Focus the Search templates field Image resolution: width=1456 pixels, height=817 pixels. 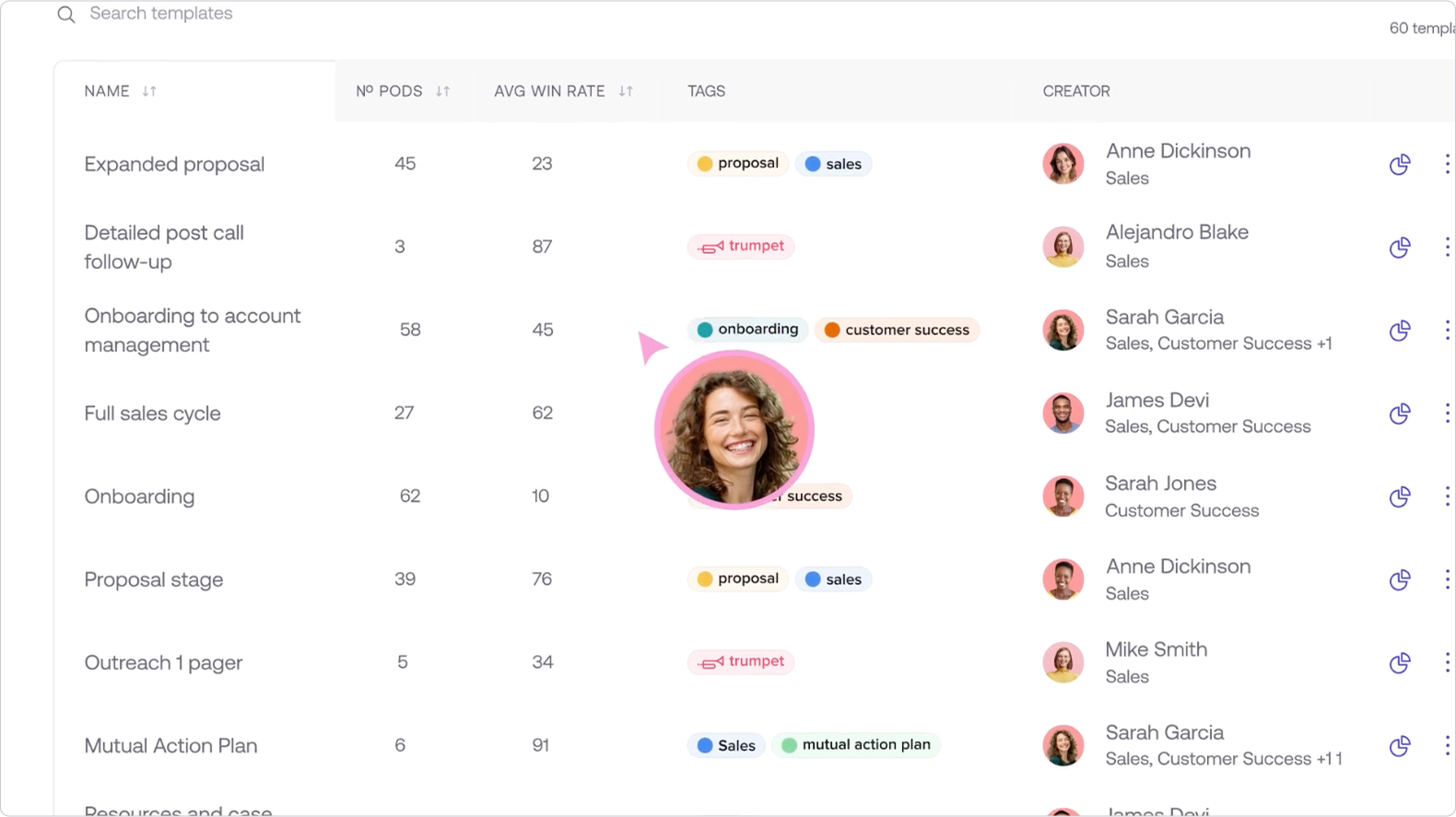point(160,14)
